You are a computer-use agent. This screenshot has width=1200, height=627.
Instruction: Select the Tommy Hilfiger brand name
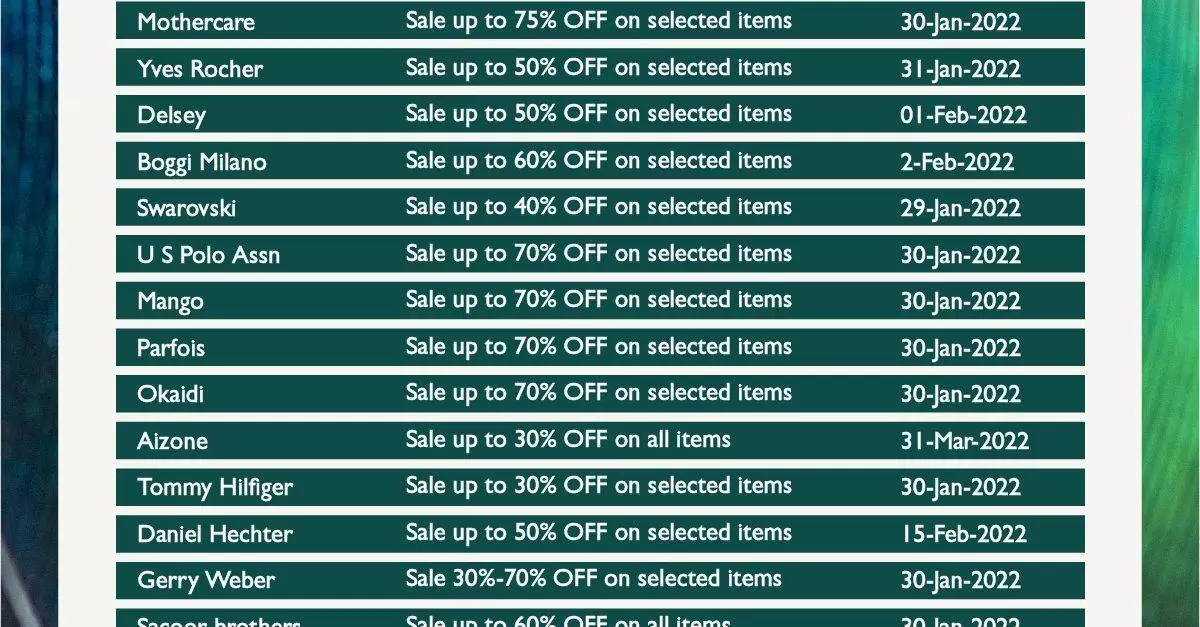[215, 488]
